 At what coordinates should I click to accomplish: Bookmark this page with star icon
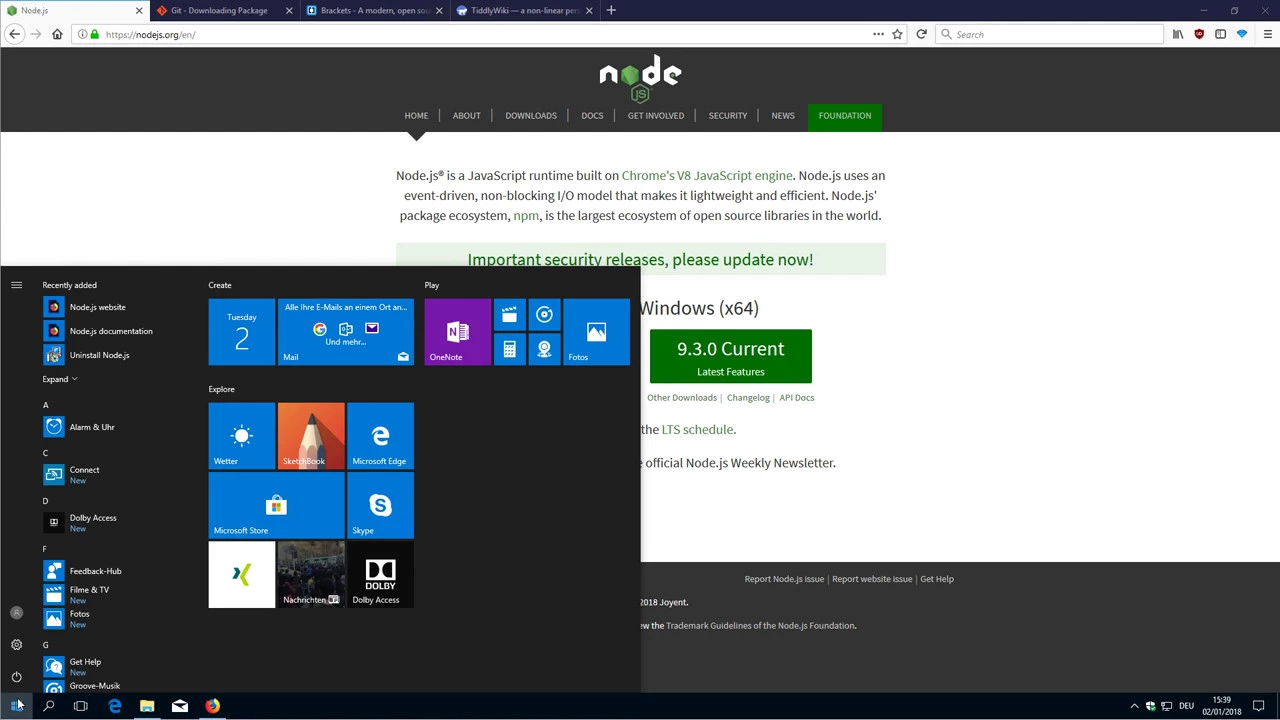897,34
